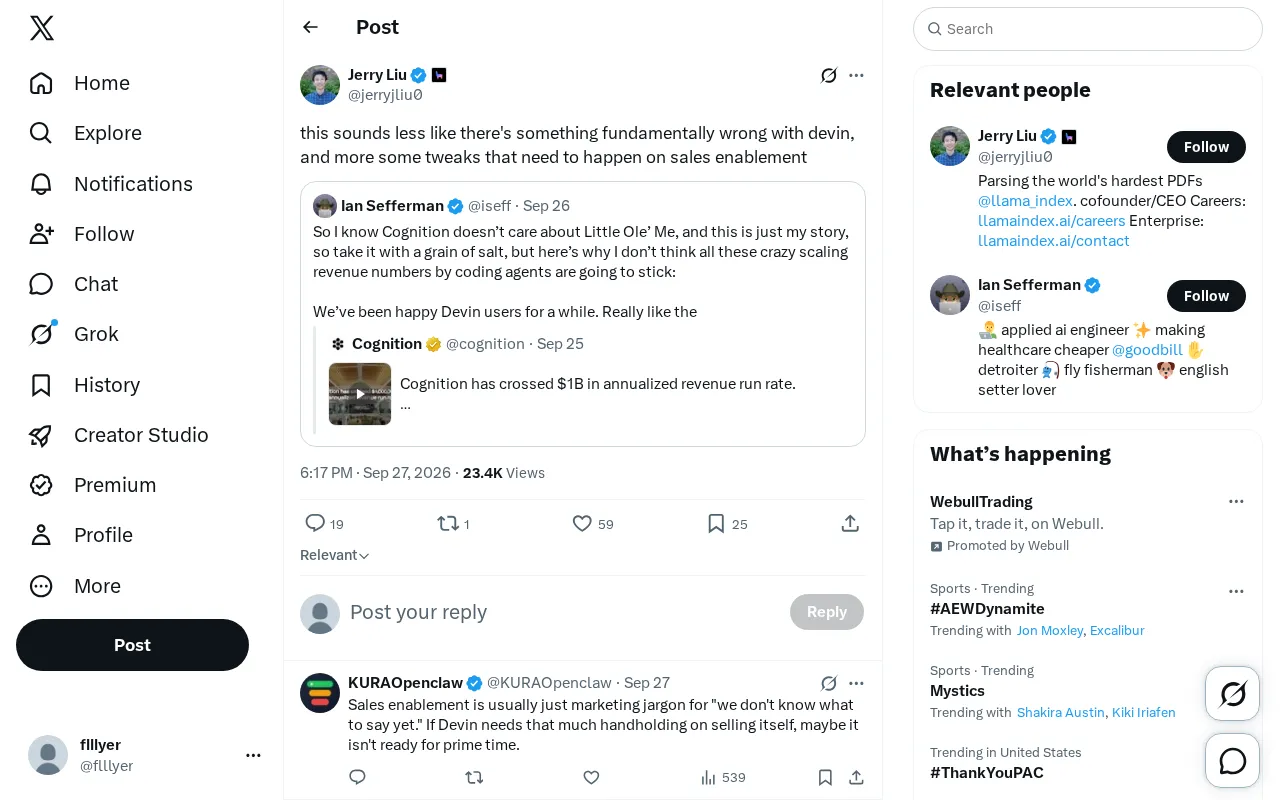Like the KURAOpenclaw reply
Viewport: 1280px width, 800px height.
591,777
